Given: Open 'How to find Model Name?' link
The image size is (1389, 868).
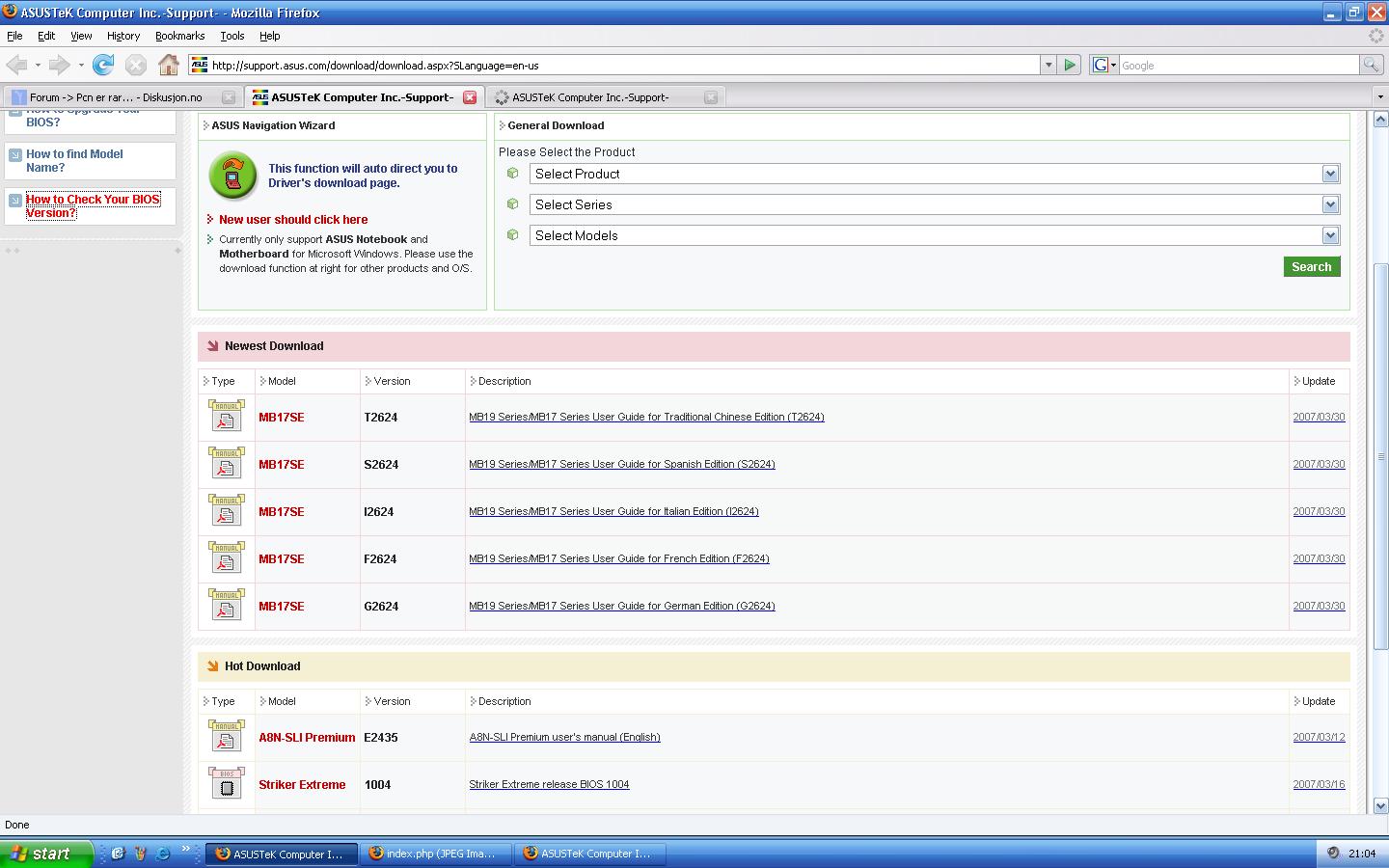Looking at the screenshot, I should [x=74, y=161].
